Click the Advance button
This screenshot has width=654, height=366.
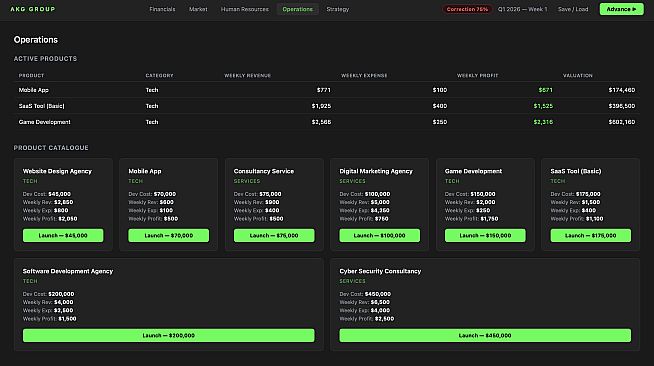pos(621,9)
